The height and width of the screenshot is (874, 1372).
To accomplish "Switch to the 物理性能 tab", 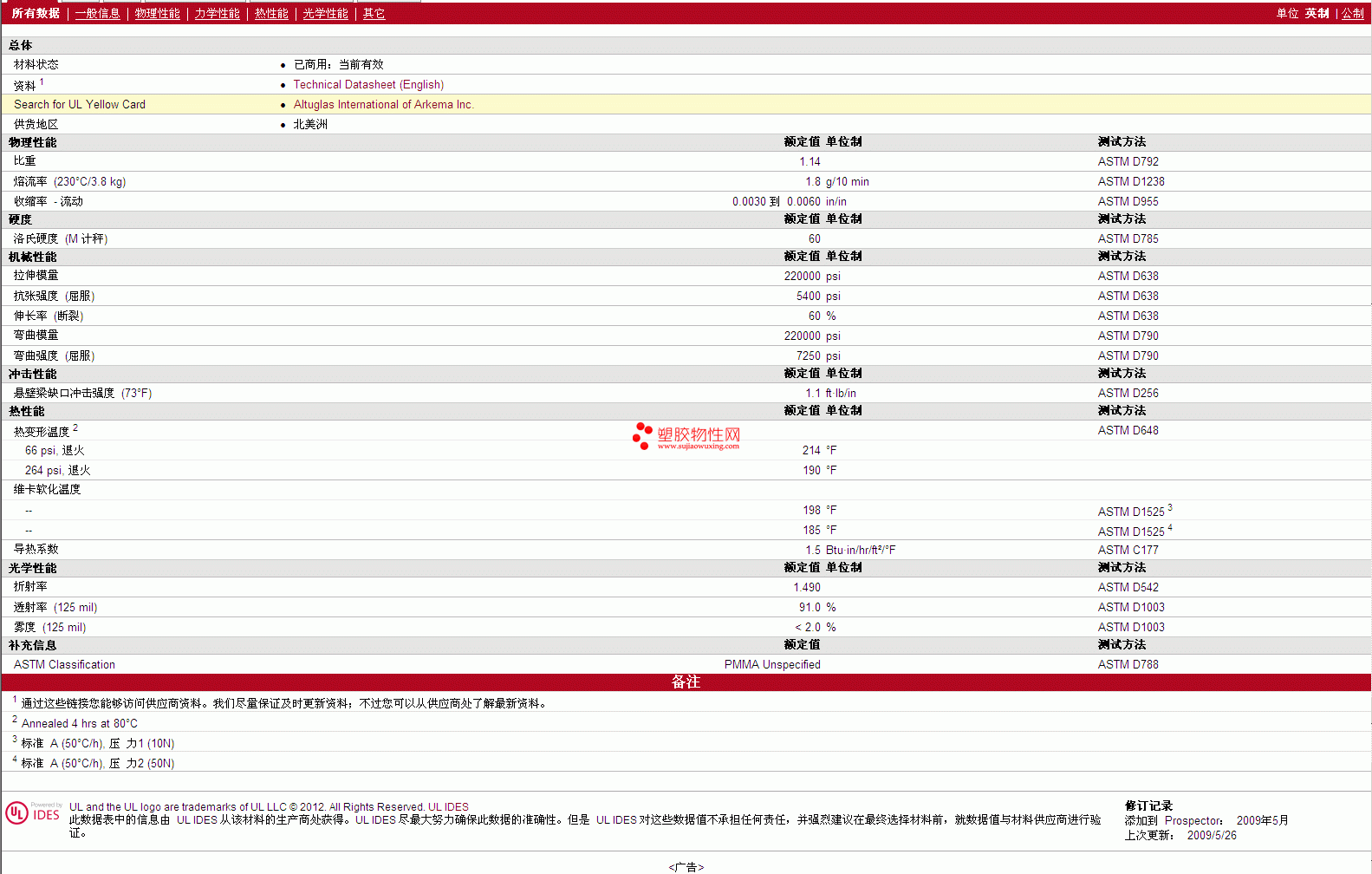I will (157, 14).
